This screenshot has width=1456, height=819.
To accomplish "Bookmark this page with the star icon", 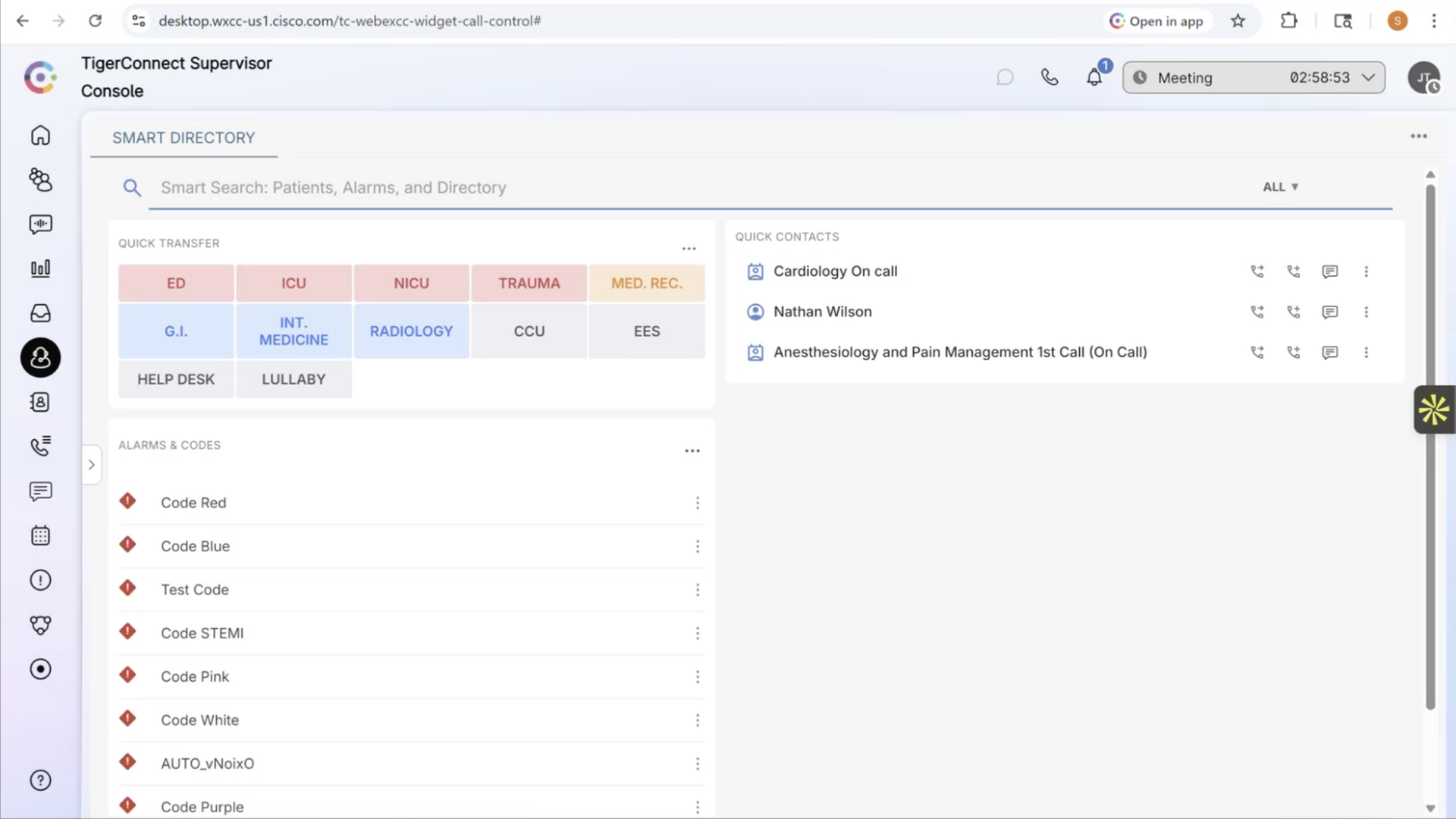I will 1238,21.
